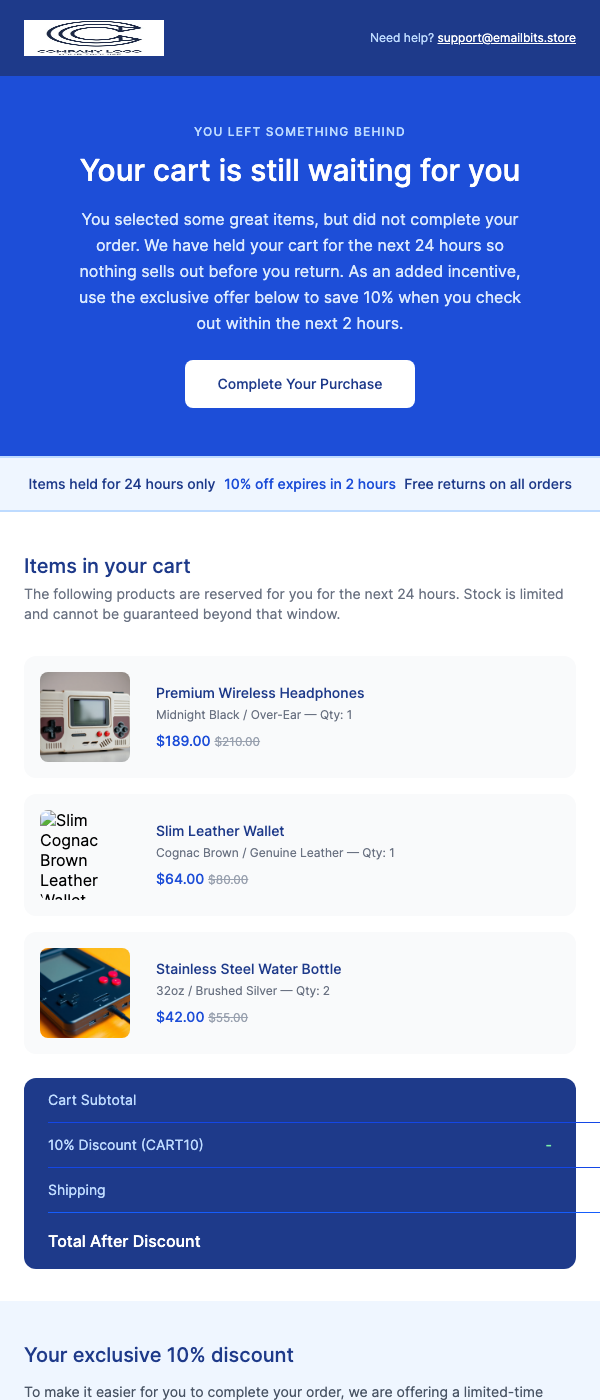Select the Premium Wireless Headphones product title

[x=259, y=693]
